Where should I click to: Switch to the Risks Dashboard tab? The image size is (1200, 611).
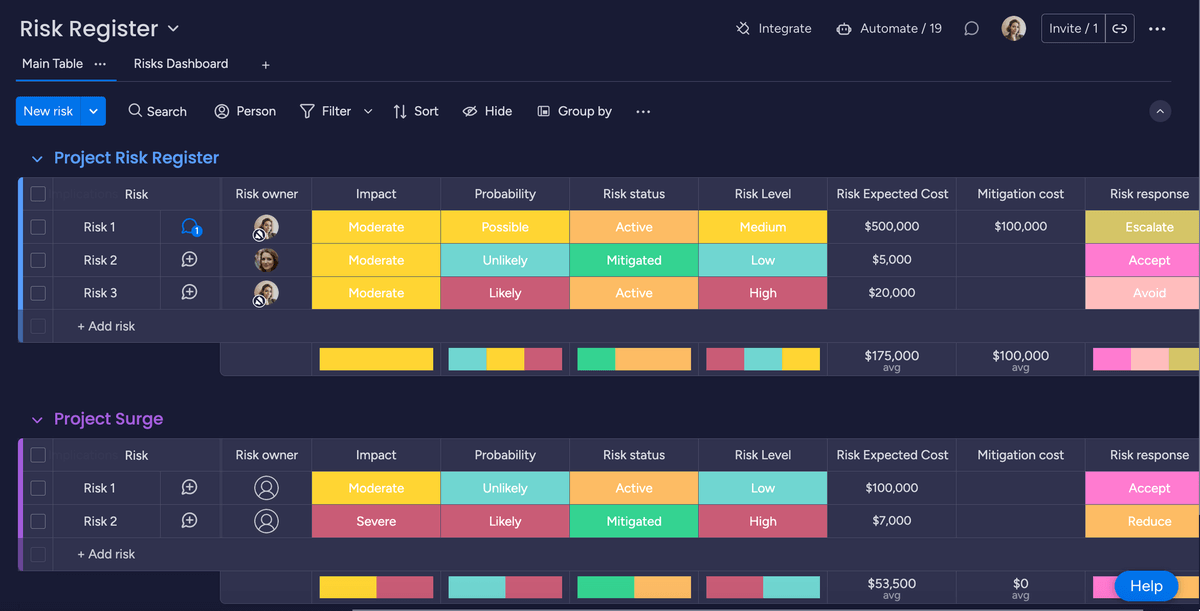[x=180, y=63]
